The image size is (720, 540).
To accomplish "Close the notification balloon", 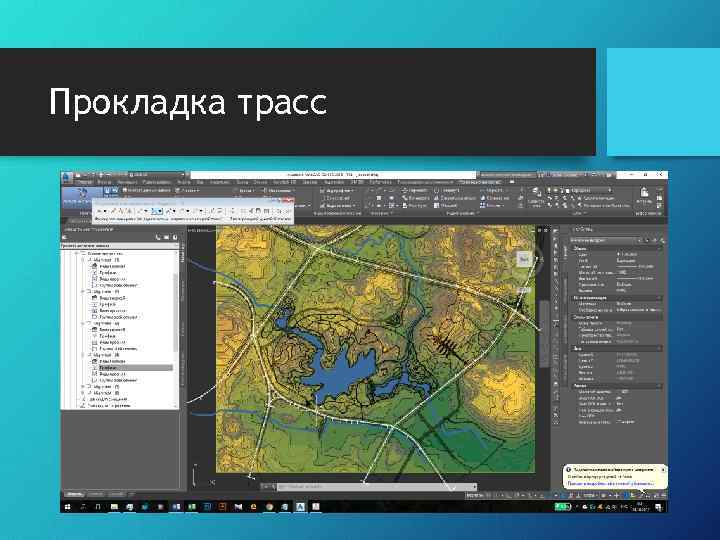I will 663,470.
